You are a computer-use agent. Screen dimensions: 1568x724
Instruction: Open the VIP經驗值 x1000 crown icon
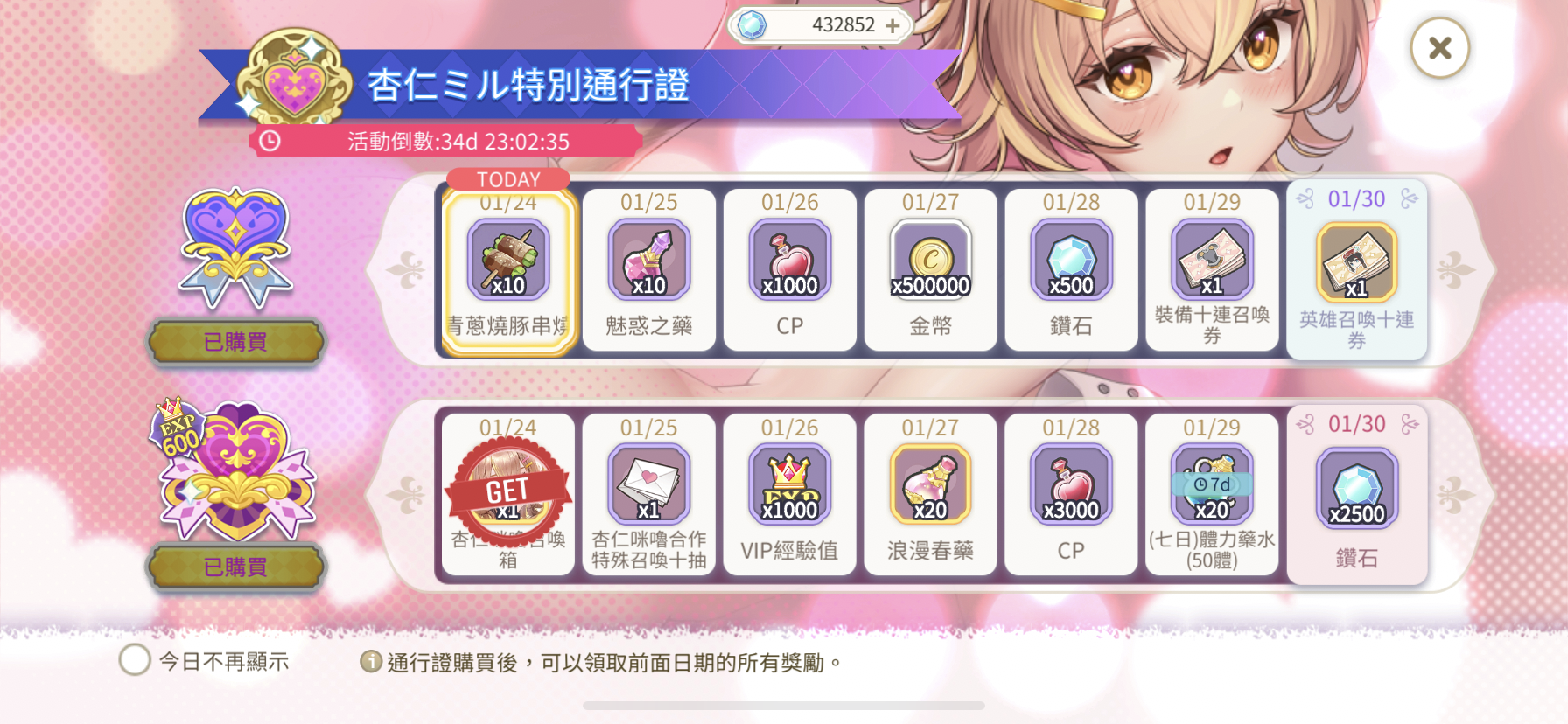click(789, 484)
